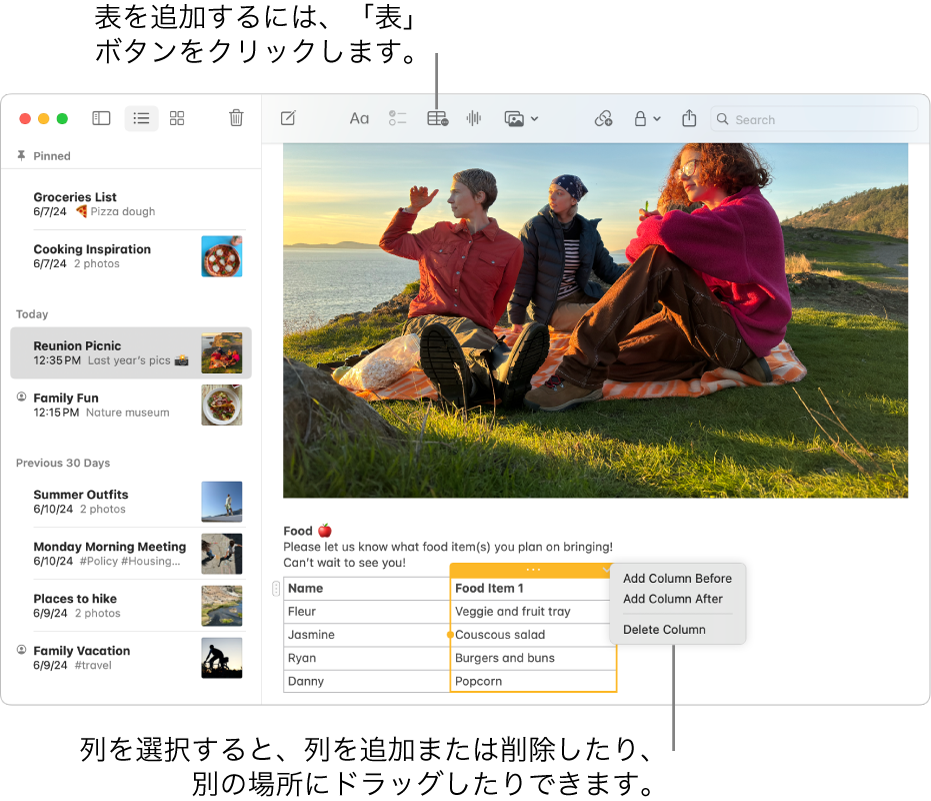
Task: Click the lock note icon
Action: coord(640,118)
